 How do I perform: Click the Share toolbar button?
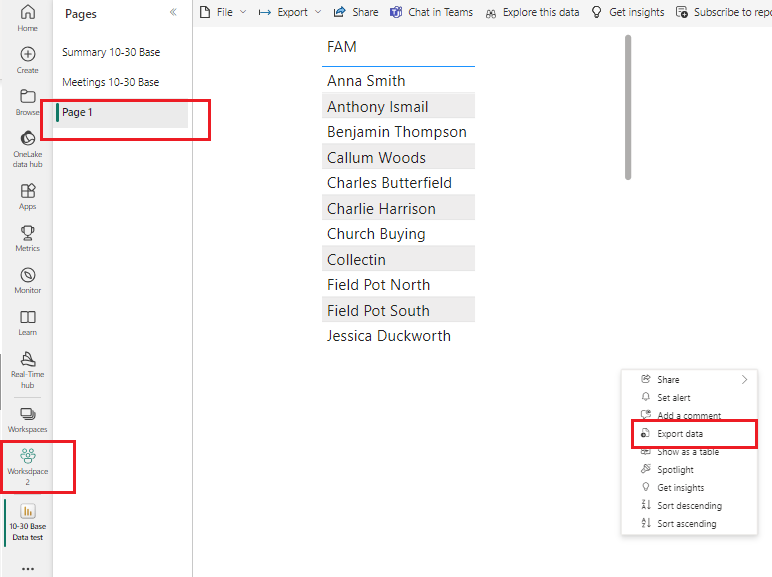click(356, 12)
